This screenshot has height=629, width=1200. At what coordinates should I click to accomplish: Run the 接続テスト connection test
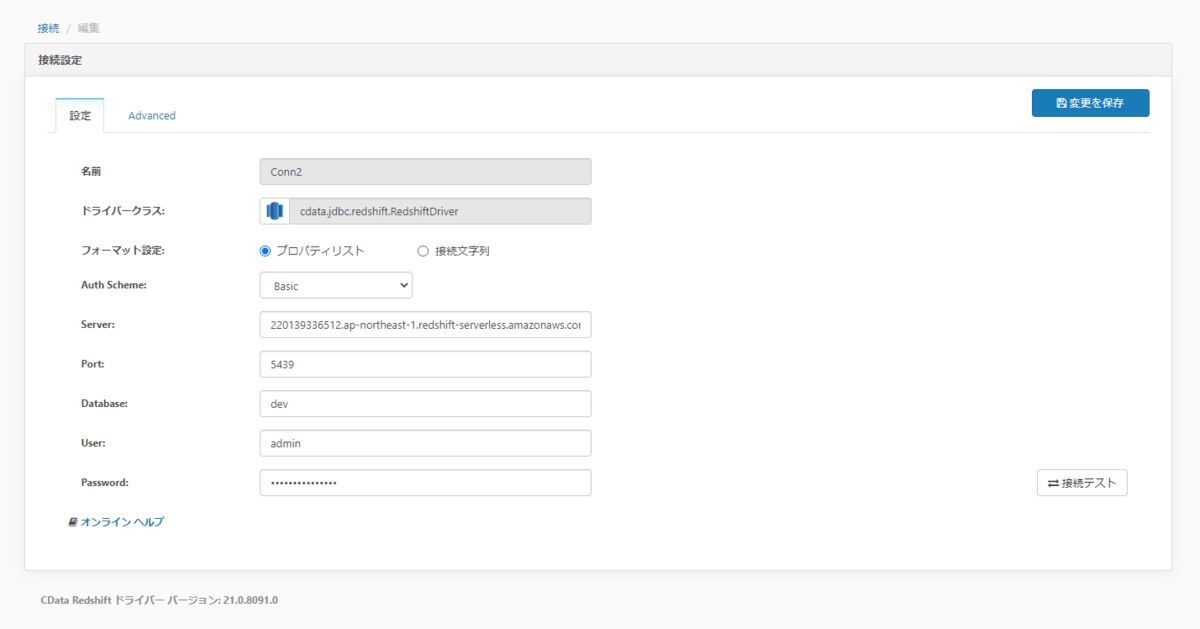[1082, 483]
